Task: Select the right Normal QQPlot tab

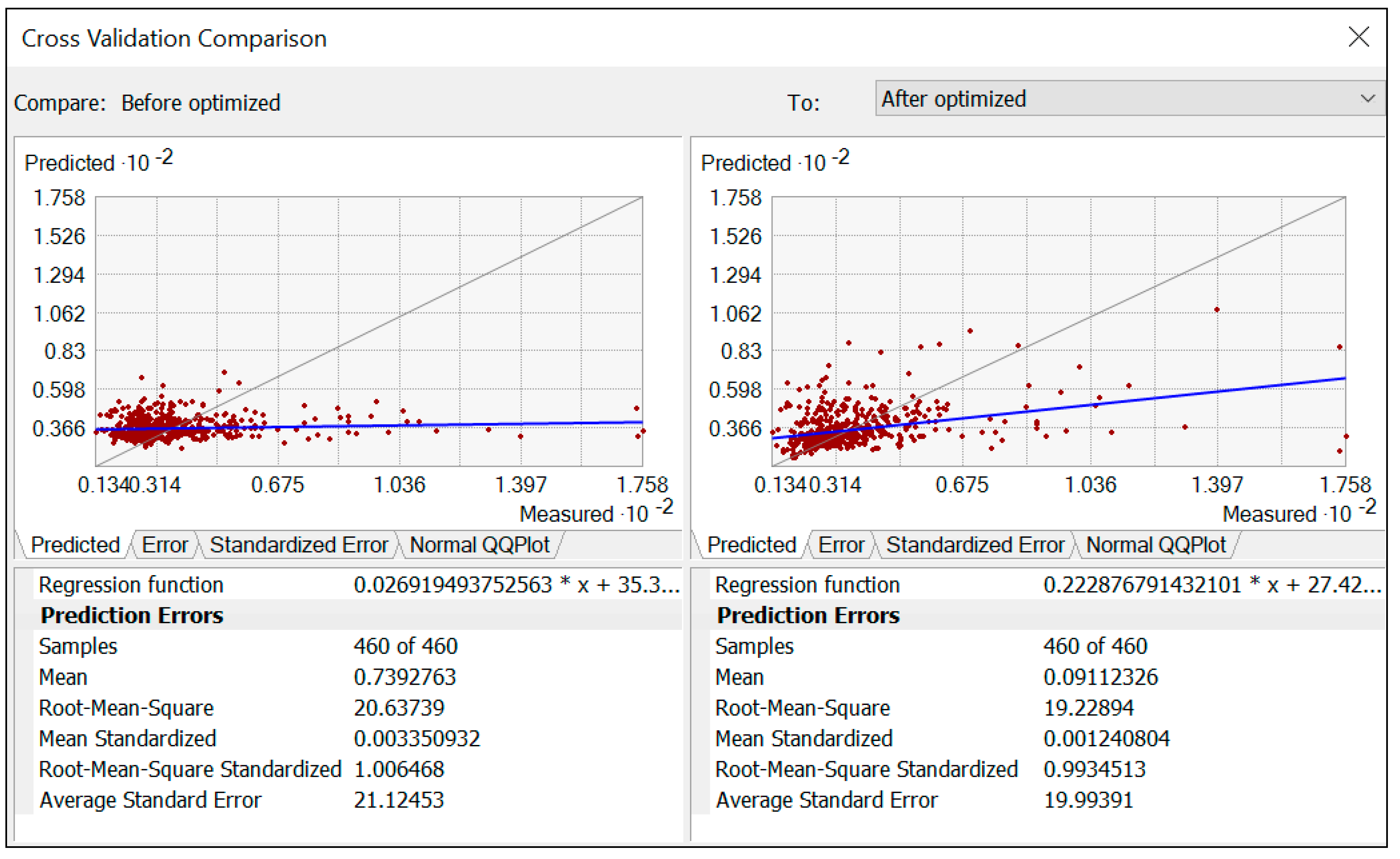Action: (x=1156, y=545)
